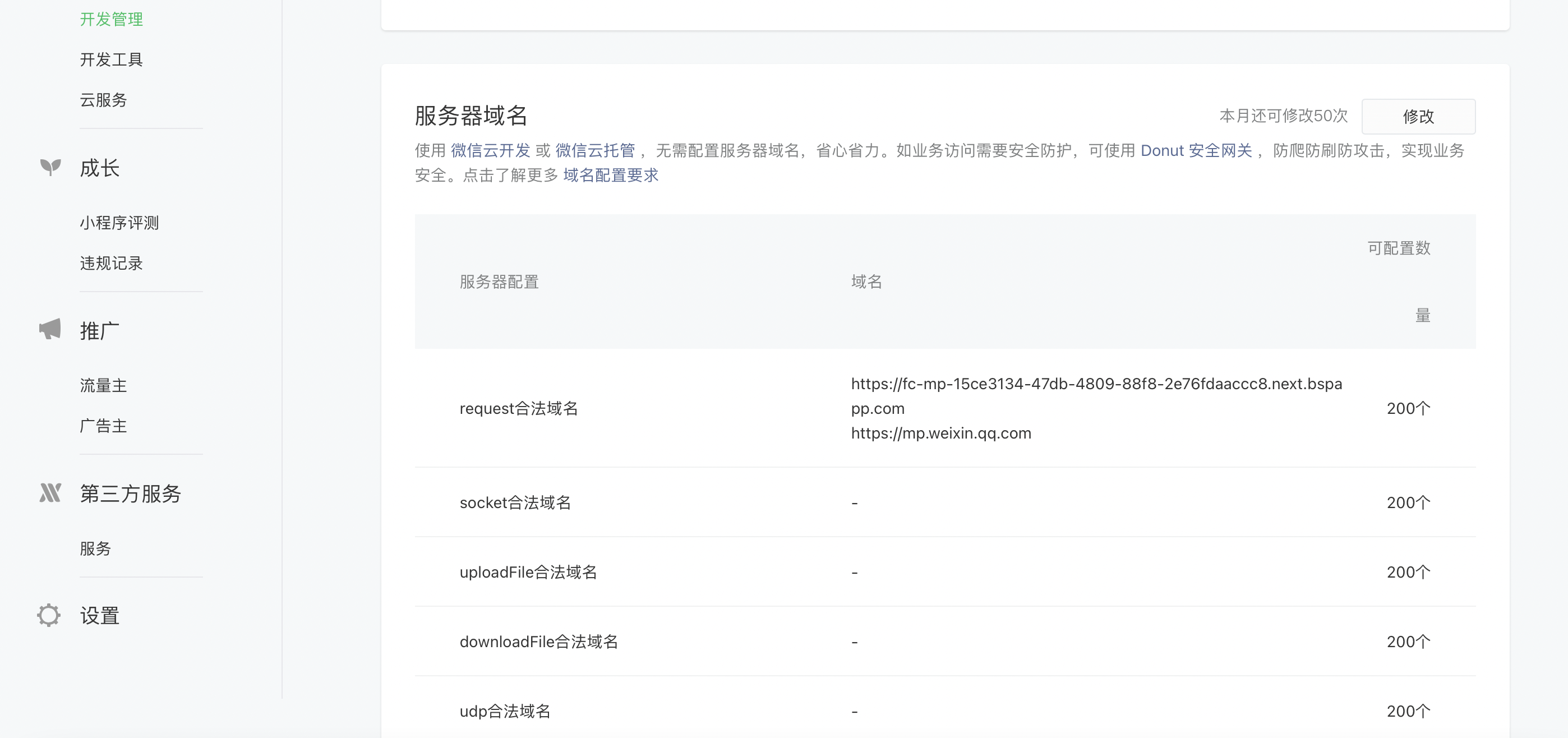Expand the 设置 section heading
Image resolution: width=1568 pixels, height=738 pixels.
click(x=100, y=616)
